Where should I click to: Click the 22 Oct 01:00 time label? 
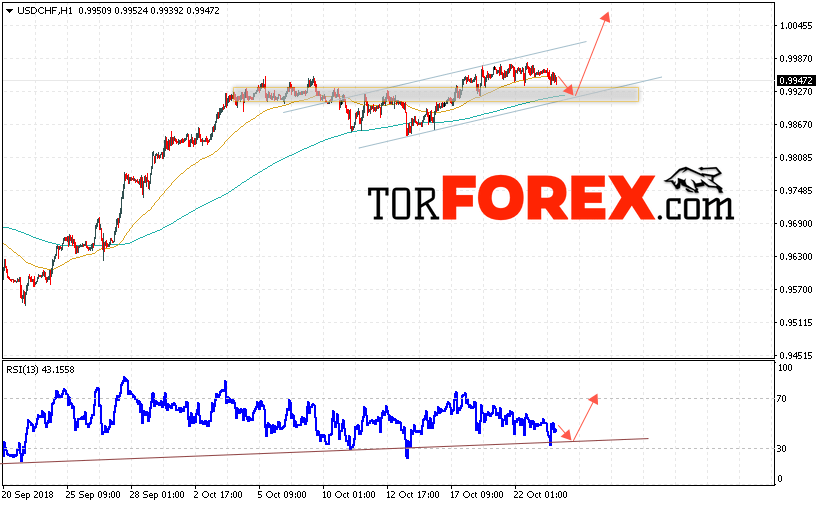[x=540, y=495]
